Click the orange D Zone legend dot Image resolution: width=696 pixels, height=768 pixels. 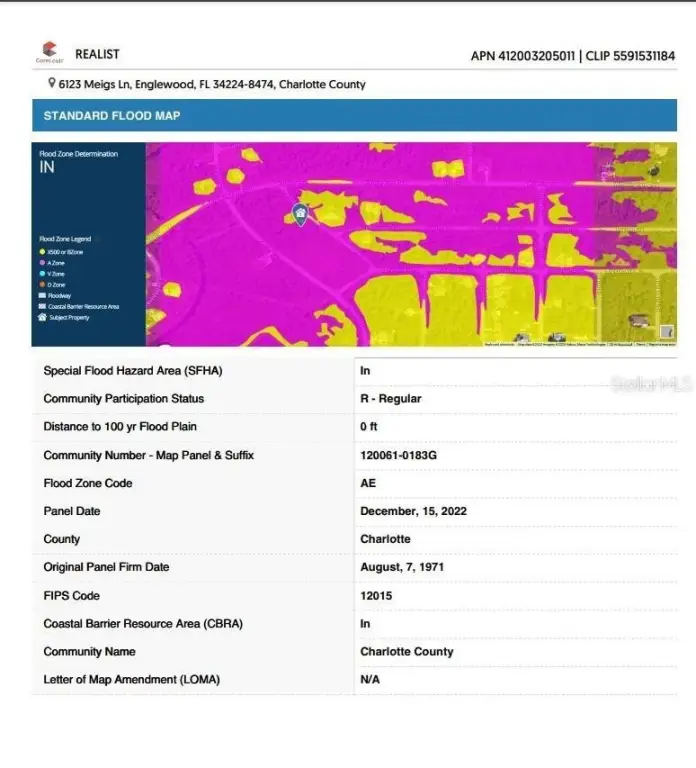click(42, 285)
